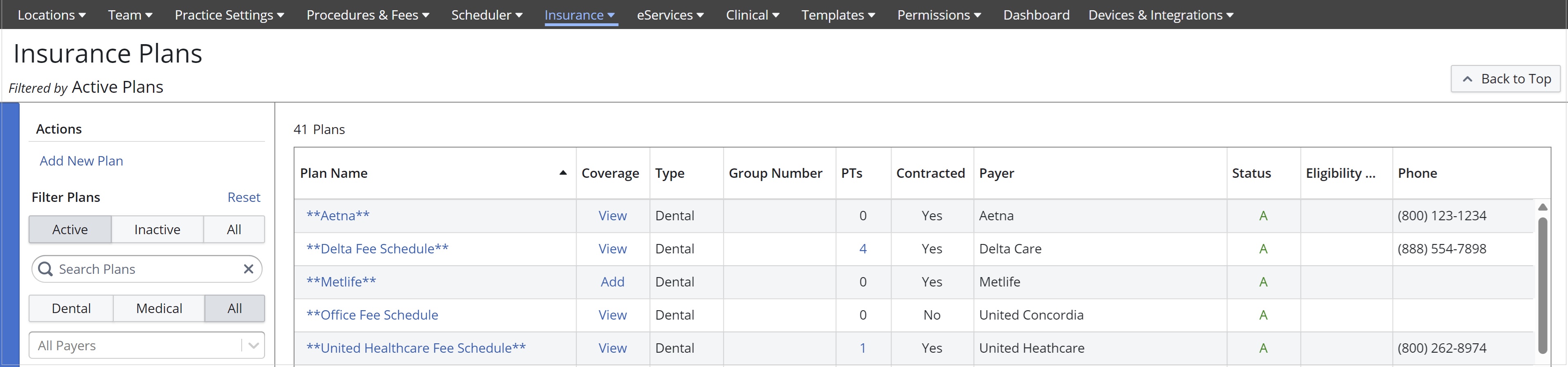Filter plans by Dental type
The image size is (1568, 367).
click(x=71, y=309)
